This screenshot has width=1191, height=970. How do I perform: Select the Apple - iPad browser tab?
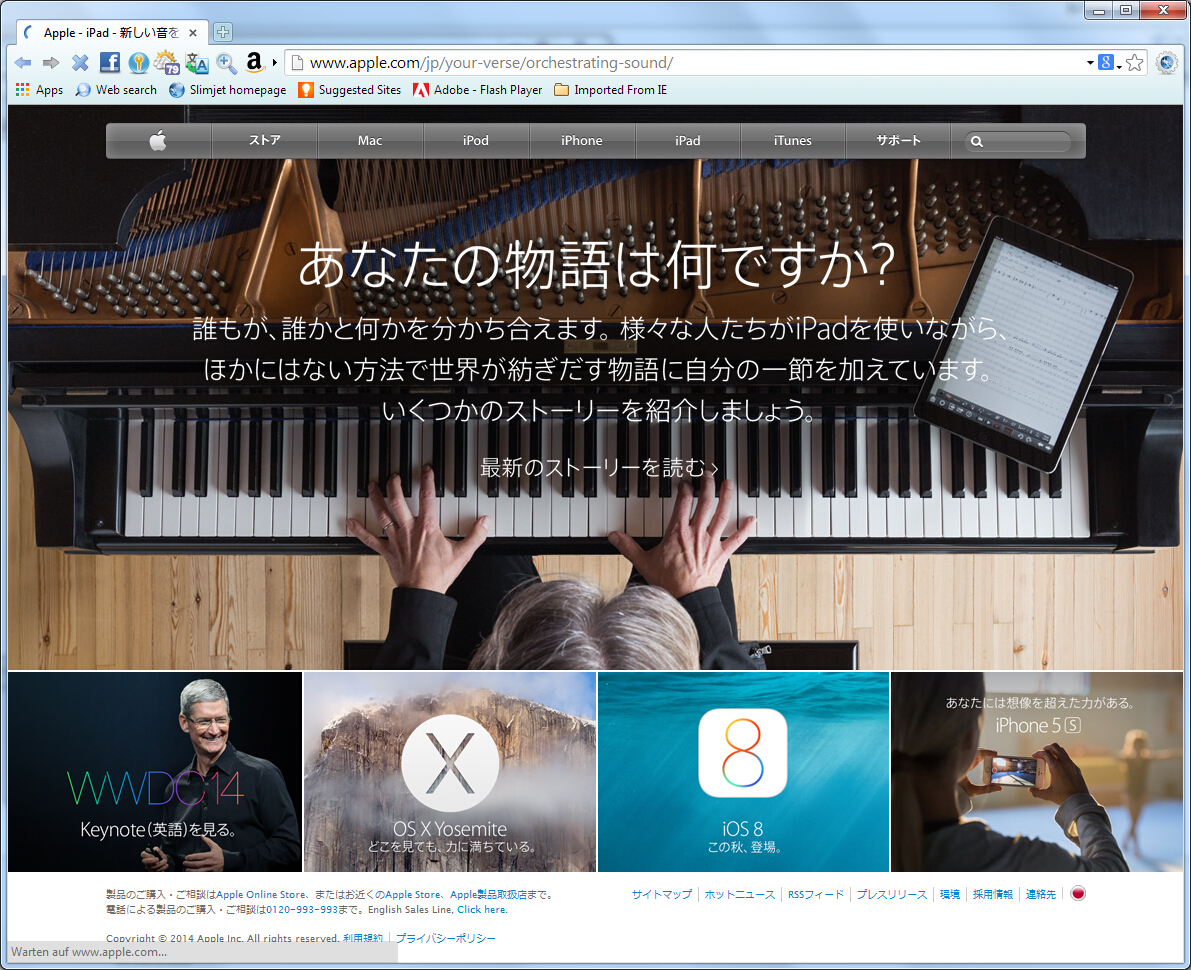[112, 33]
